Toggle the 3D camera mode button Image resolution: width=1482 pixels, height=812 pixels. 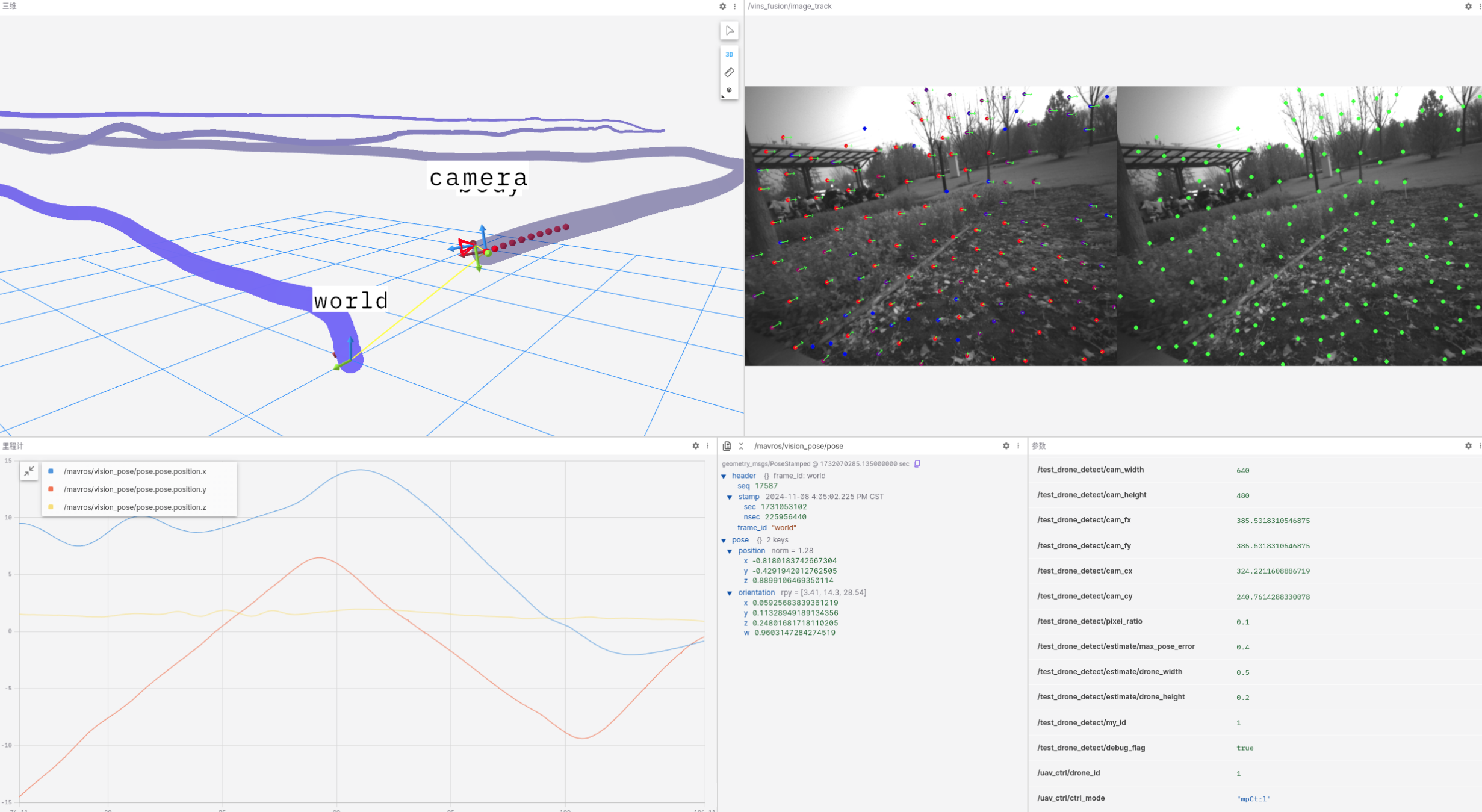[x=729, y=54]
